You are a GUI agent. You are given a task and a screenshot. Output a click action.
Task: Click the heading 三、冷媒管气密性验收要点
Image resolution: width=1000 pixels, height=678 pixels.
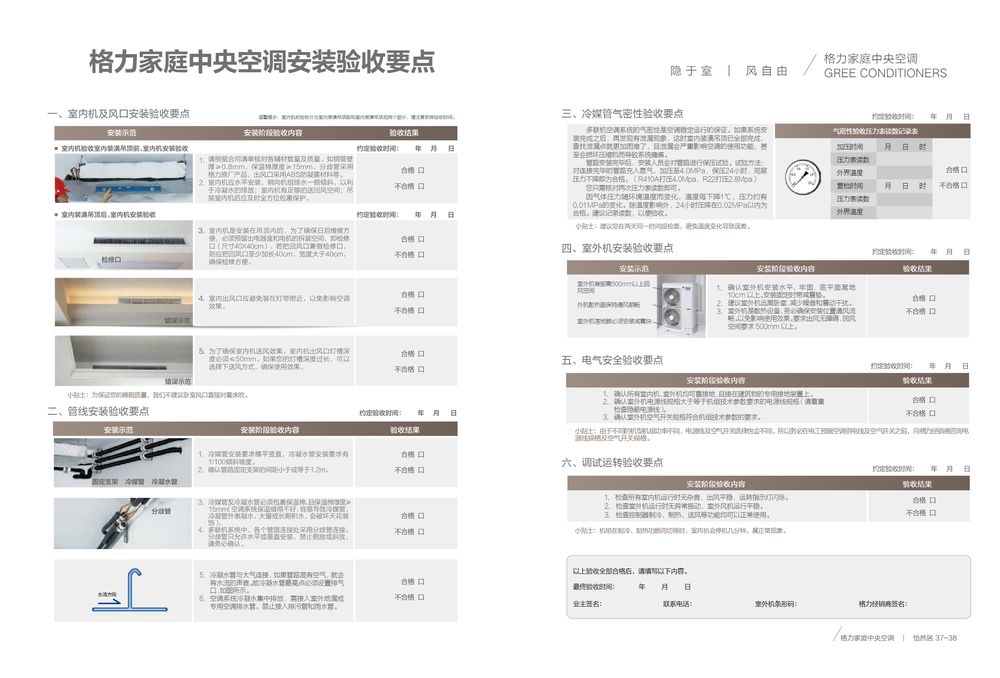[x=622, y=114]
